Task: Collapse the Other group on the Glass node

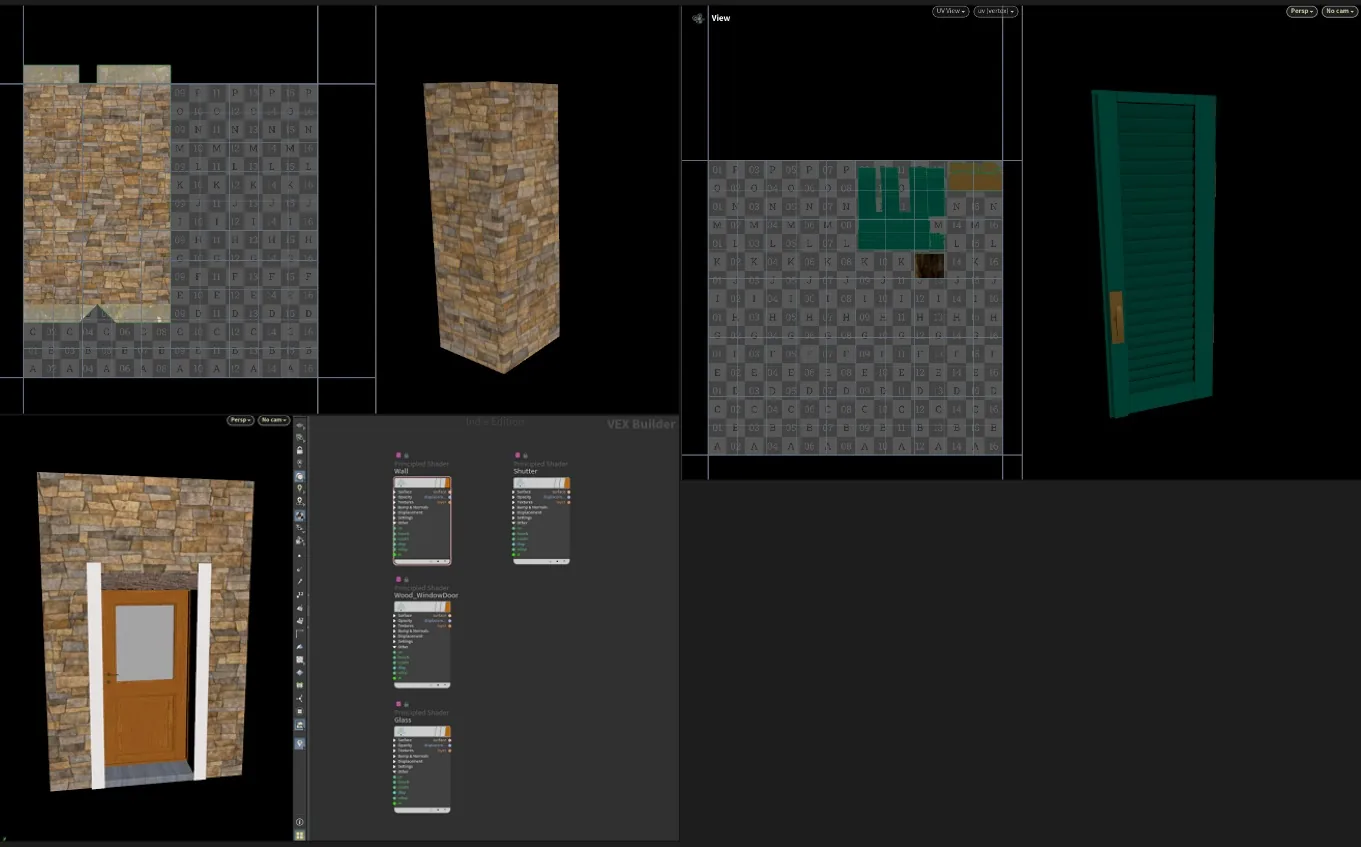Action: click(395, 772)
